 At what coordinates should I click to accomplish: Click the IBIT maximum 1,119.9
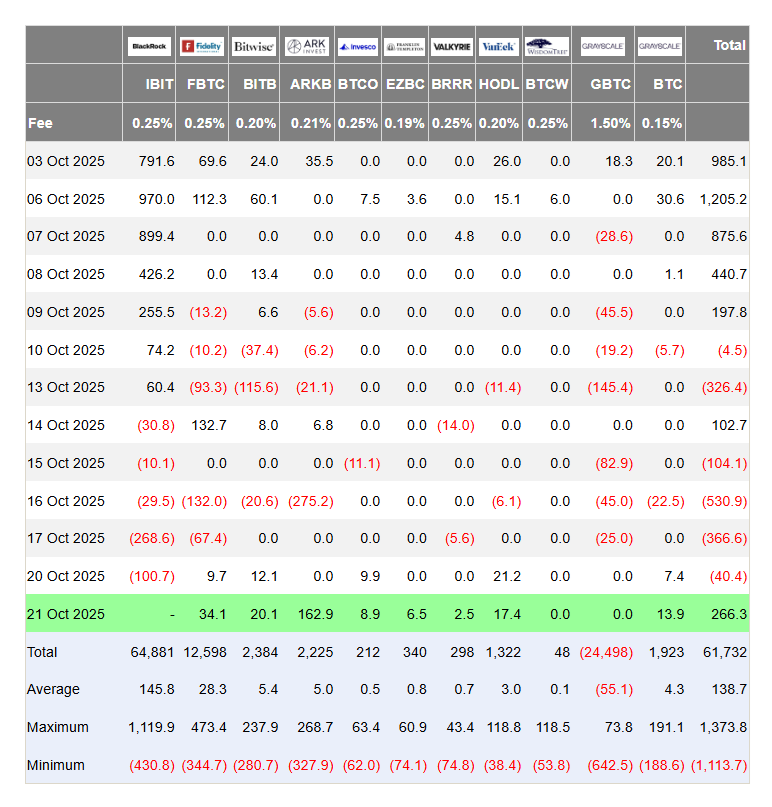151,727
